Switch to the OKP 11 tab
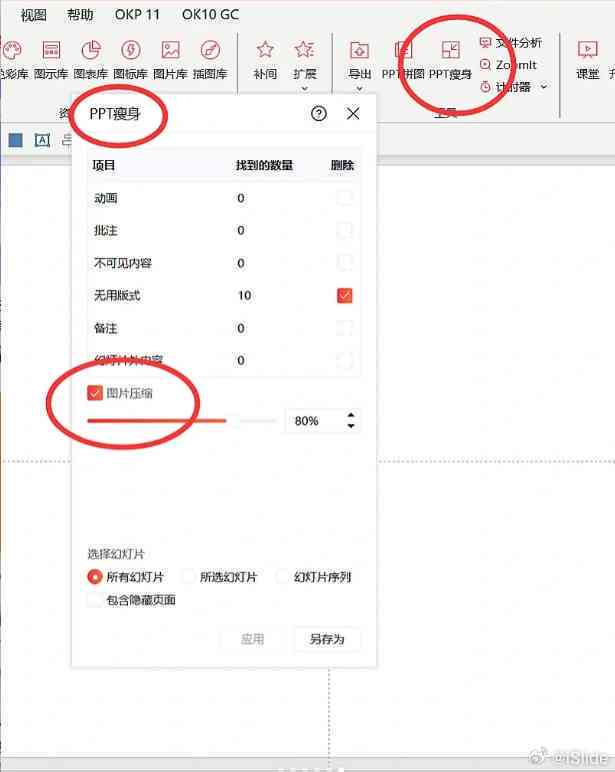The width and height of the screenshot is (615, 772). point(137,15)
